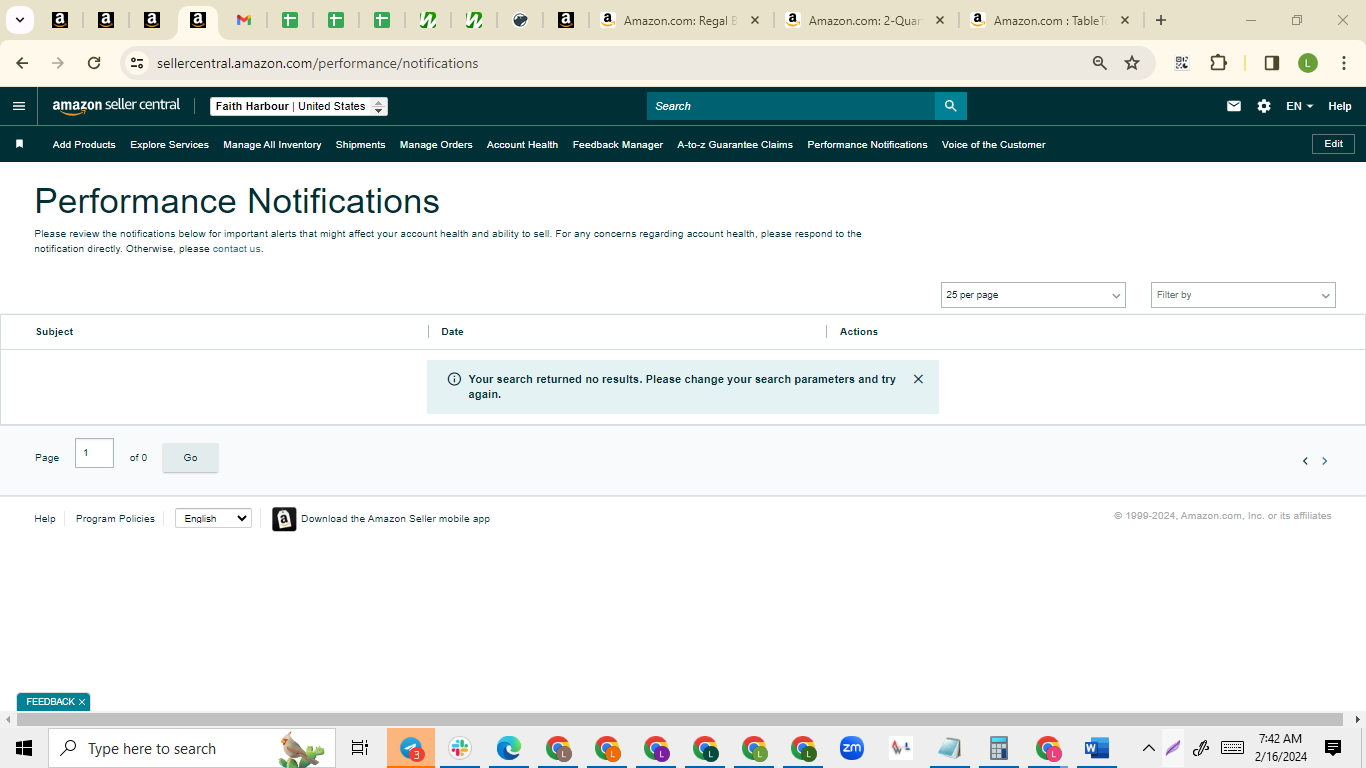Screen dimensions: 1366x768
Task: Open Microsoft Edge from the taskbar
Action: (509, 748)
